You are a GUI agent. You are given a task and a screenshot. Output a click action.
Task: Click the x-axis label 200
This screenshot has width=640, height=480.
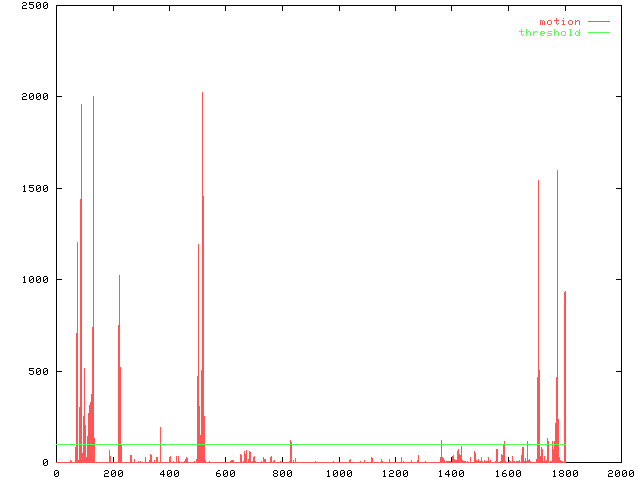113,473
